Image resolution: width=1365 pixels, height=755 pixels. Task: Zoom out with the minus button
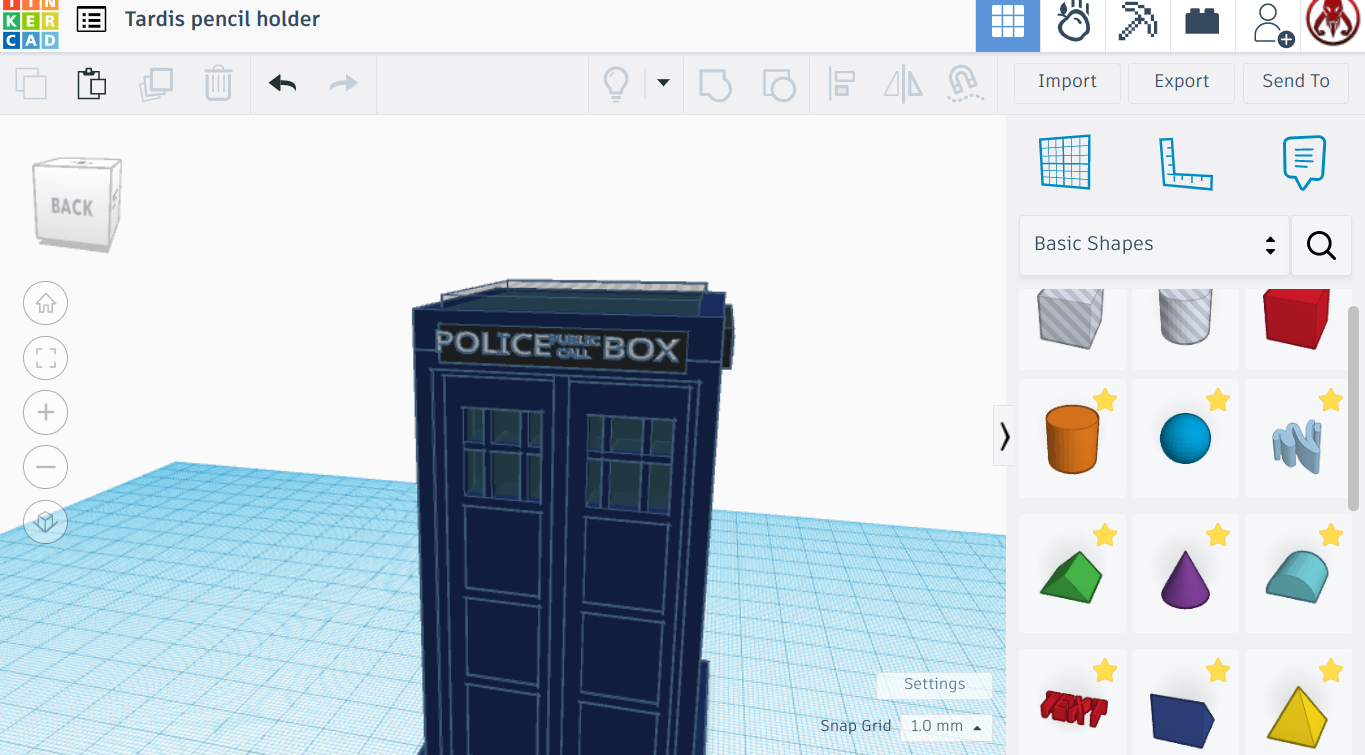(x=46, y=467)
